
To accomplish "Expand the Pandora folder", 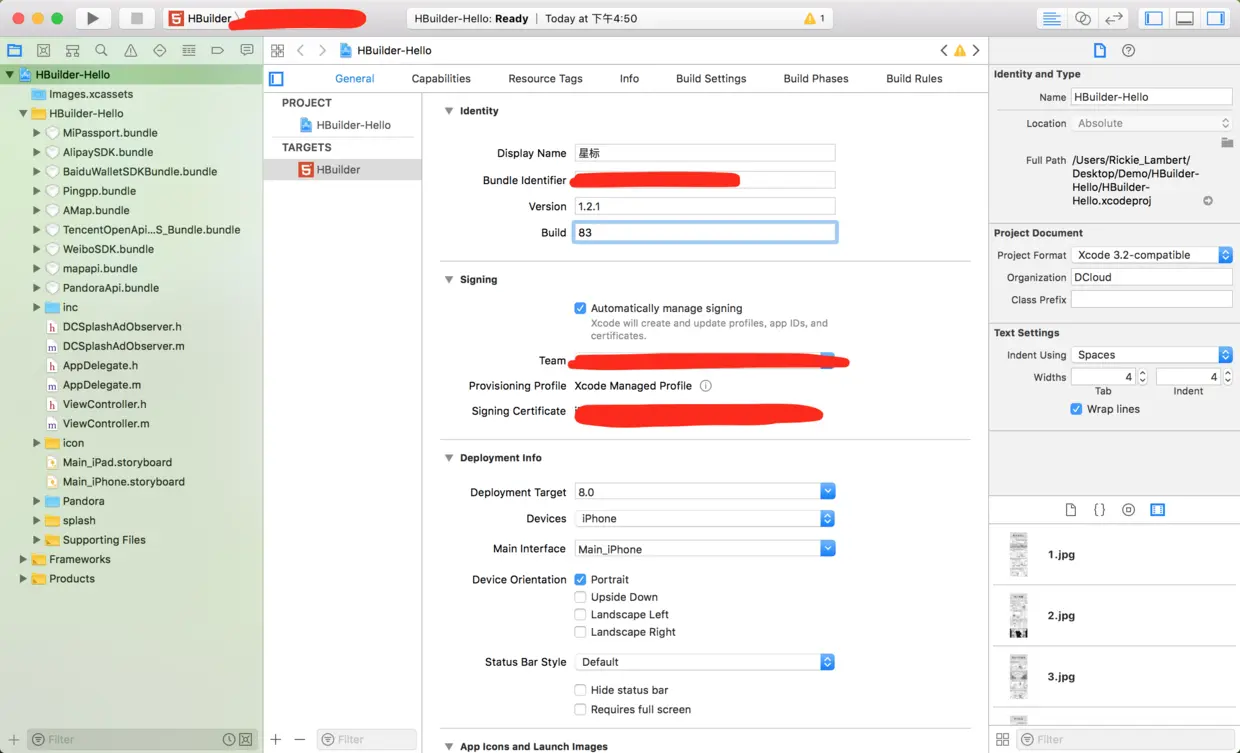I will [37, 501].
